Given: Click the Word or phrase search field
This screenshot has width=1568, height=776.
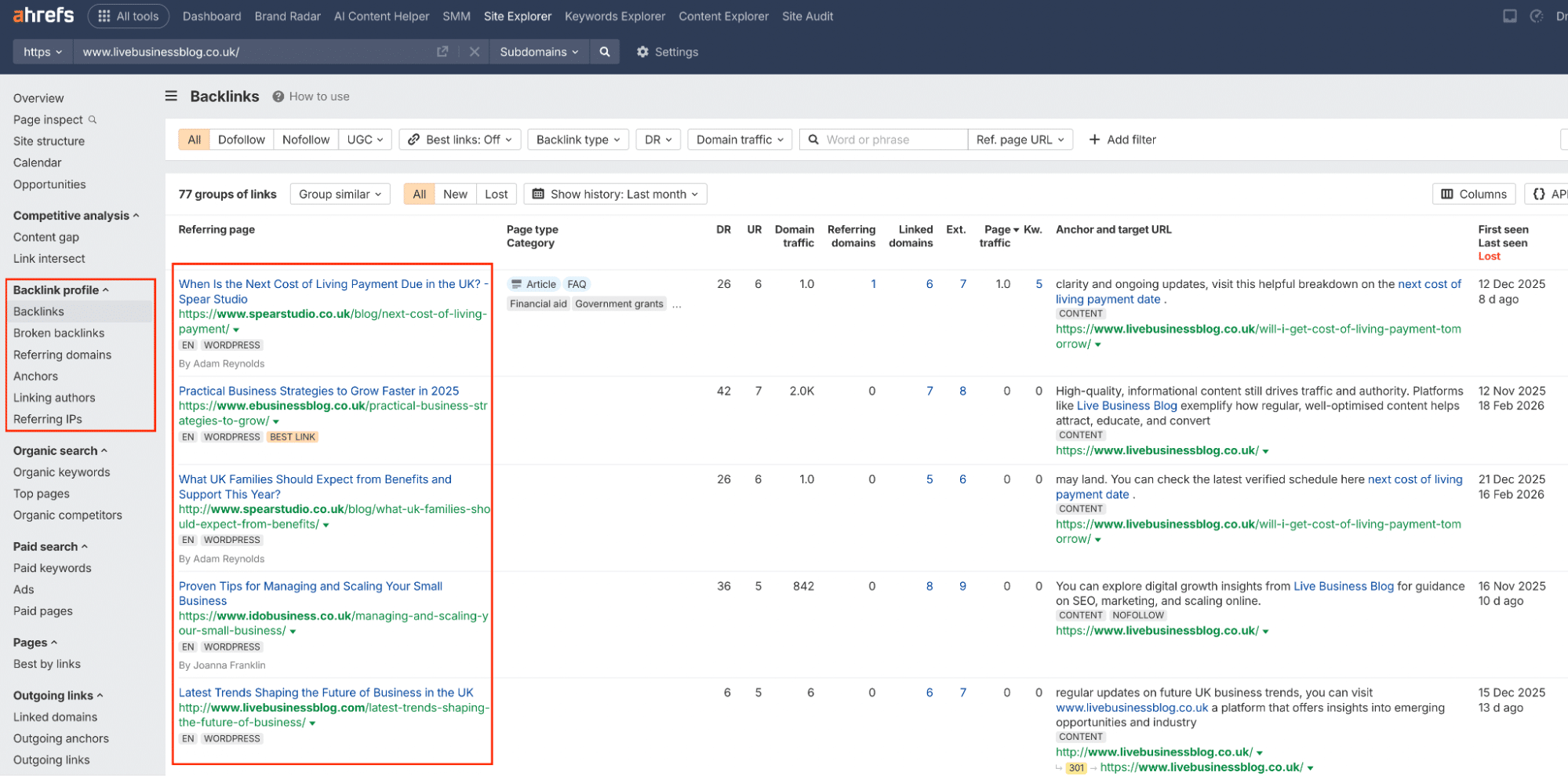Looking at the screenshot, I should (882, 139).
